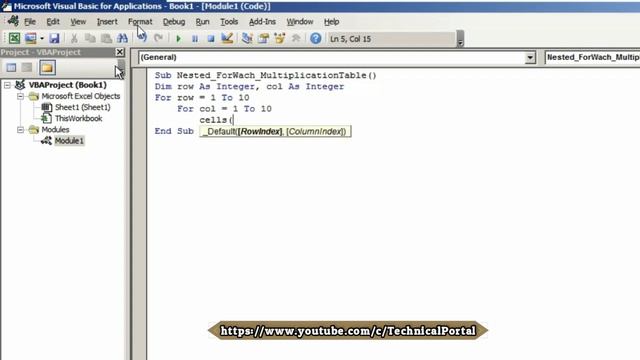
Task: Click the Sub Nested_ForWach_MultiplicationTable() line
Action: tap(265, 76)
